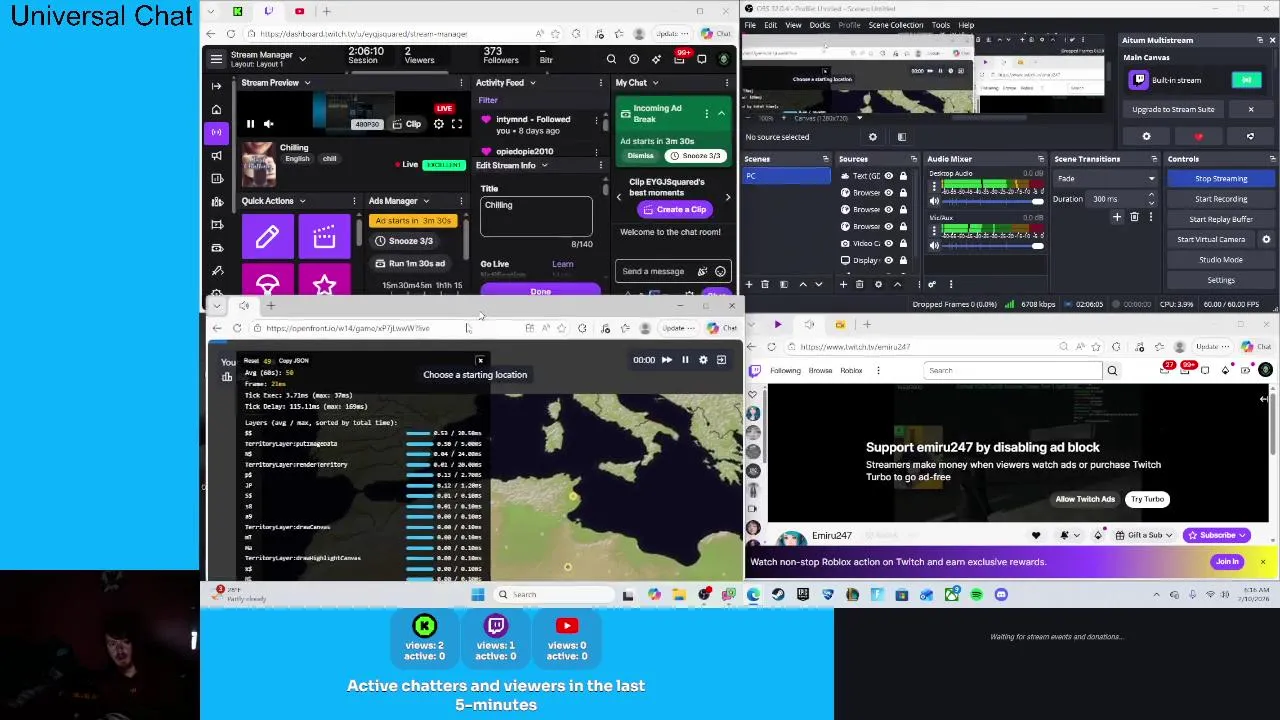Image resolution: width=1280 pixels, height=720 pixels.
Task: Click Run 1m 30s ad button
Action: (410, 264)
